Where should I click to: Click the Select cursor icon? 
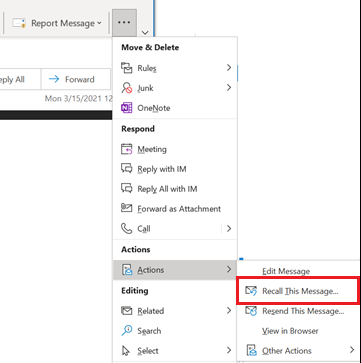point(126,351)
